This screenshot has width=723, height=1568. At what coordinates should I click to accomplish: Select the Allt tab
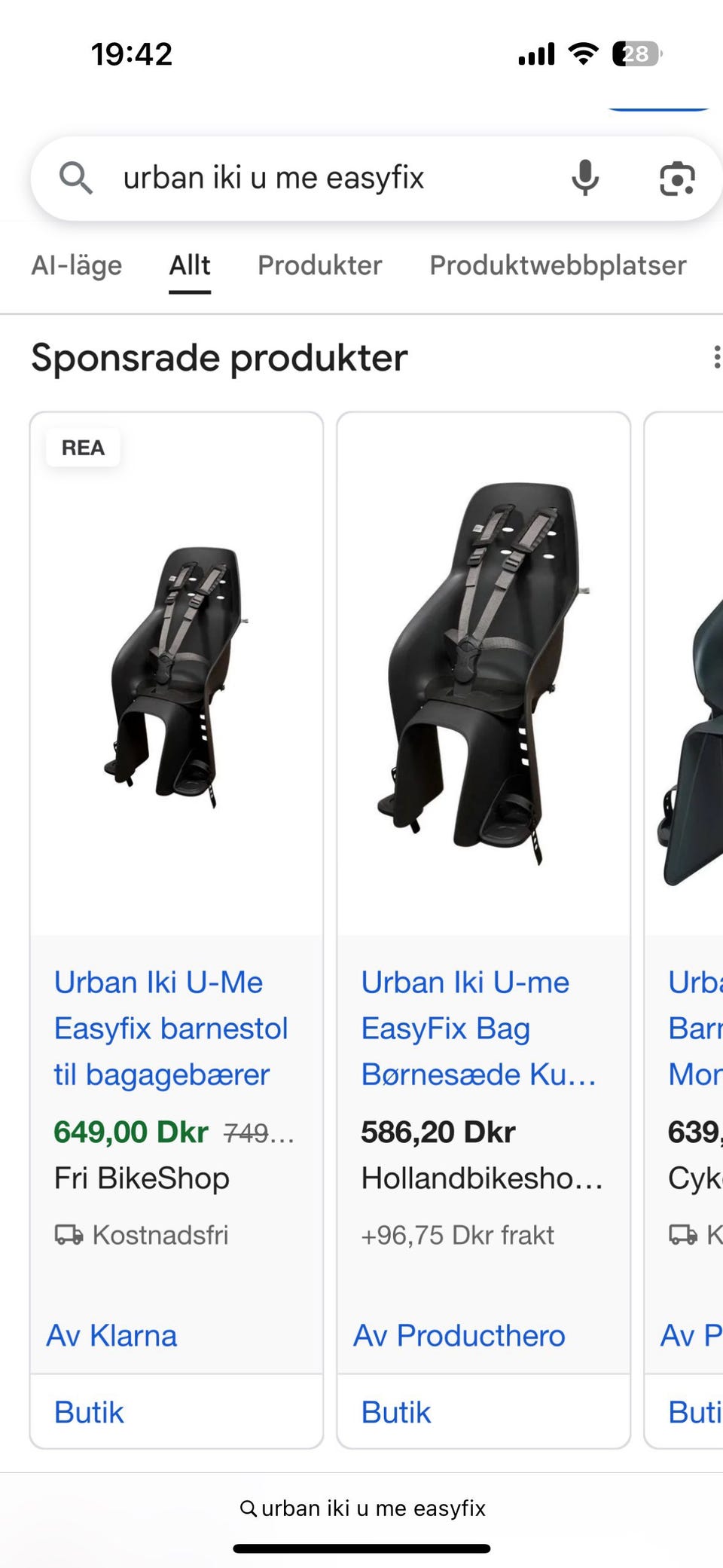click(190, 265)
